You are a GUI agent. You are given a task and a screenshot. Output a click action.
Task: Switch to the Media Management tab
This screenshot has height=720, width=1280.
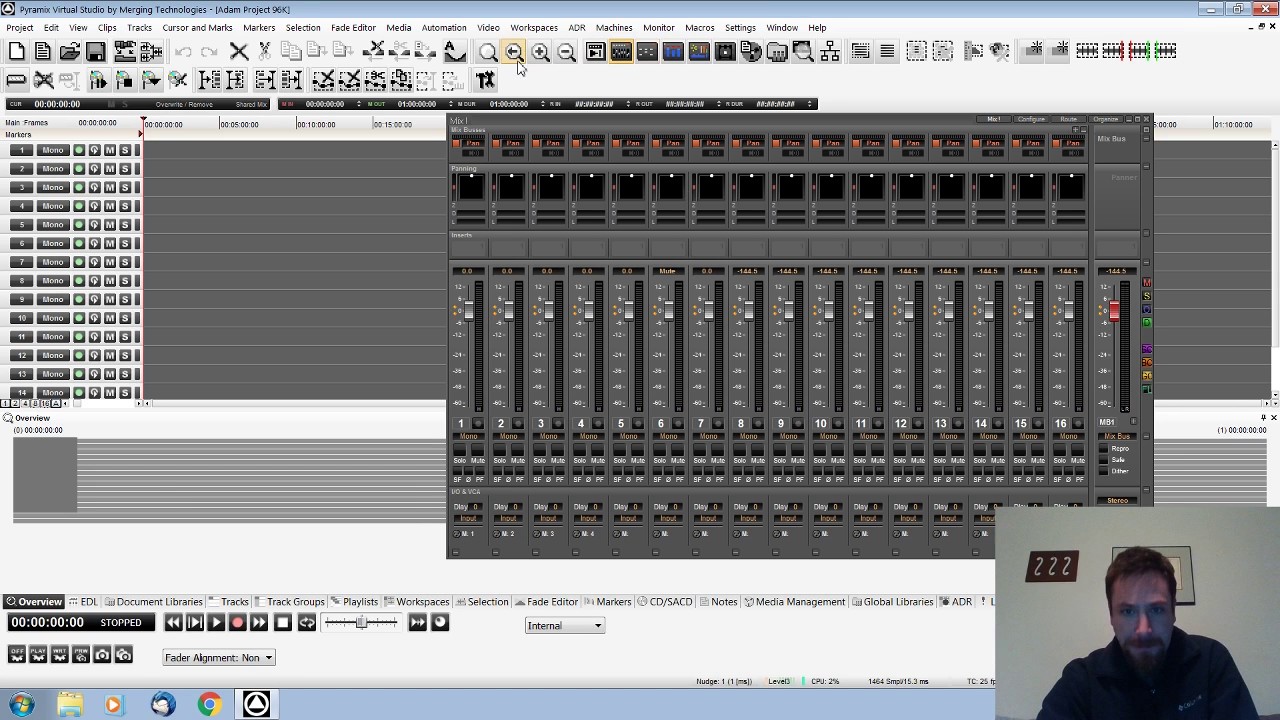[x=795, y=602]
